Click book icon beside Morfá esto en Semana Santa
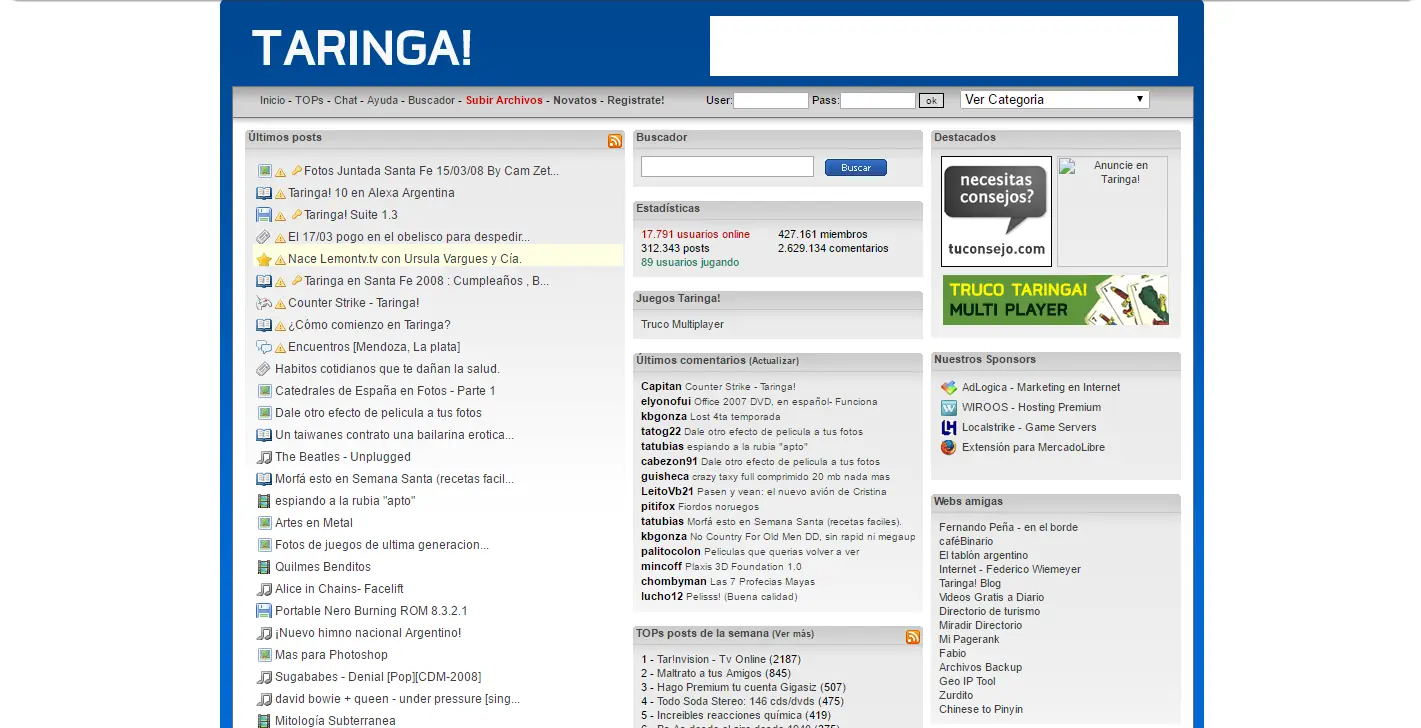Image resolution: width=1421 pixels, height=728 pixels. (264, 479)
